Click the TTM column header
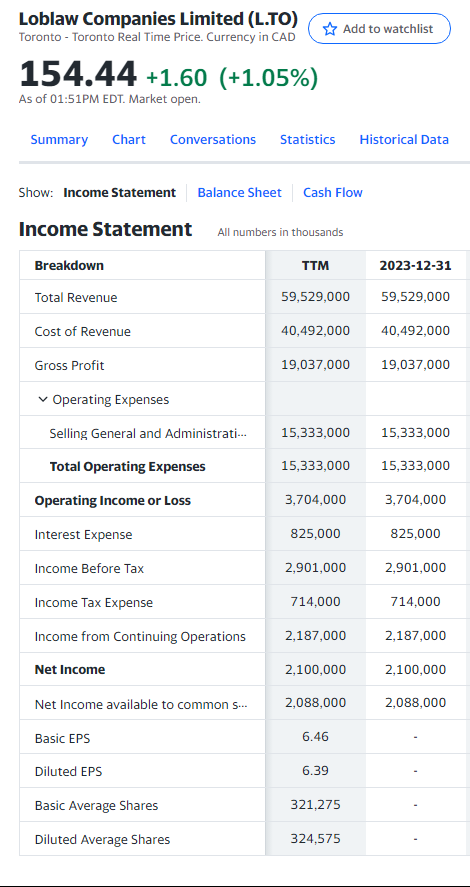The height and width of the screenshot is (887, 470). [x=316, y=265]
